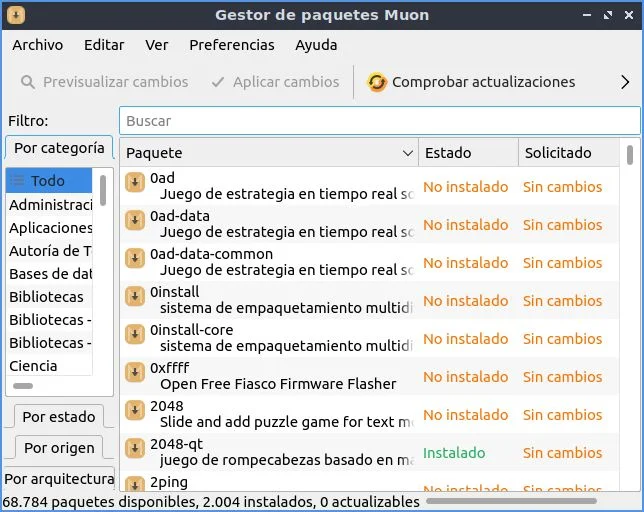Sort by Estado column header

tap(468, 153)
